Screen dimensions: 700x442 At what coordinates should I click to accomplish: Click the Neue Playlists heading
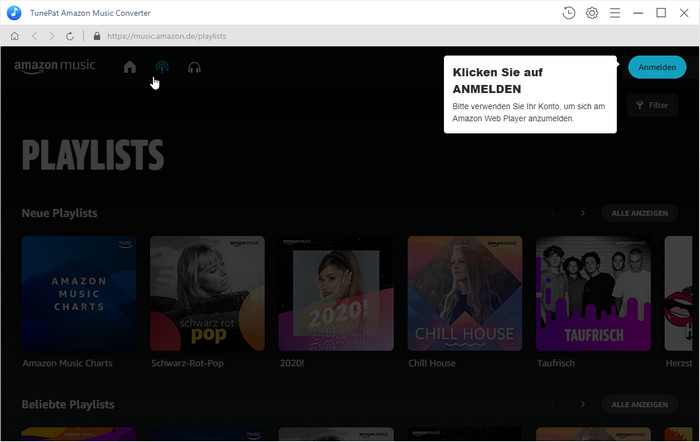click(59, 213)
